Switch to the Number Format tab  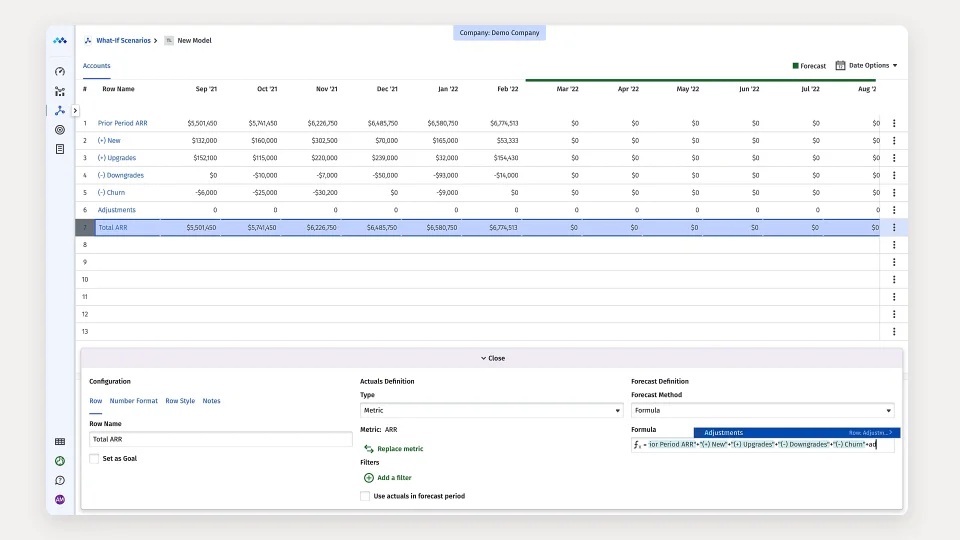tap(133, 401)
